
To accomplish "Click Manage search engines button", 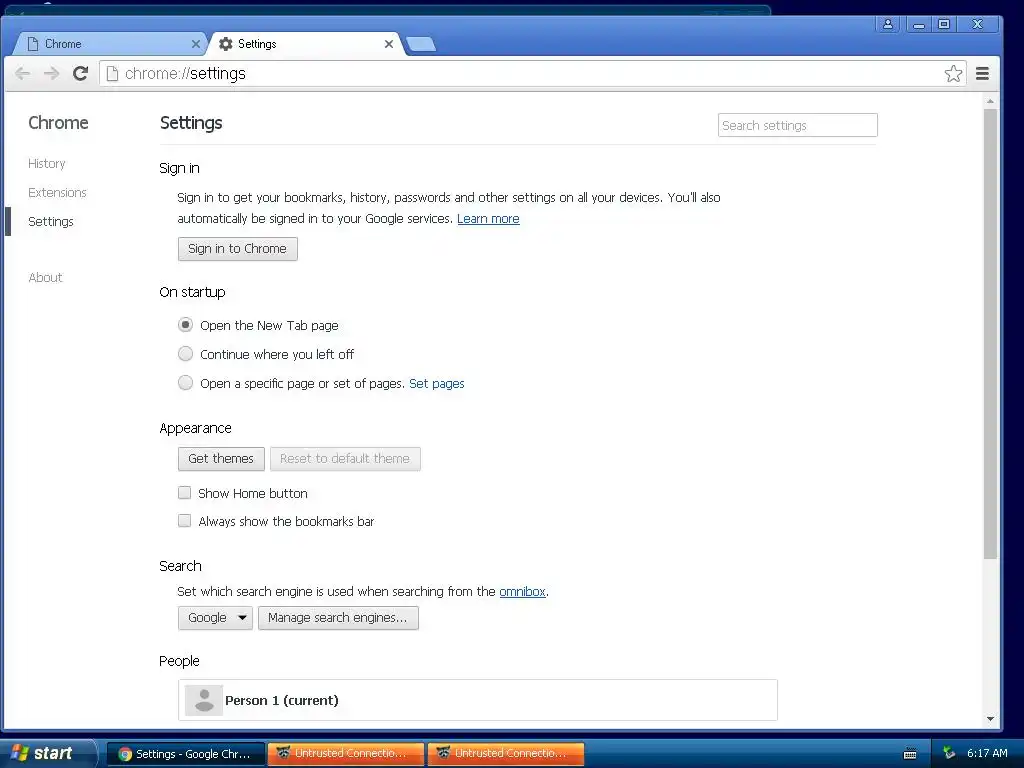I will click(338, 618).
